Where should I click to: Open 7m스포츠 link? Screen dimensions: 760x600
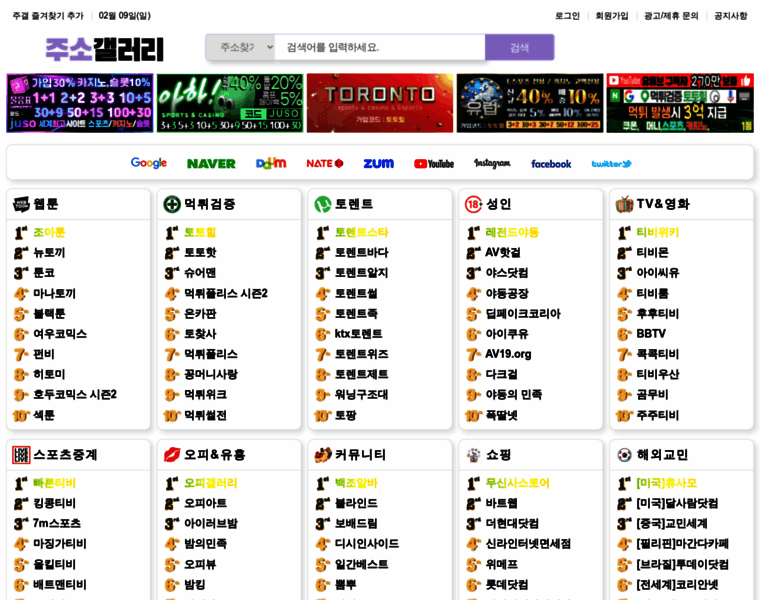(57, 523)
